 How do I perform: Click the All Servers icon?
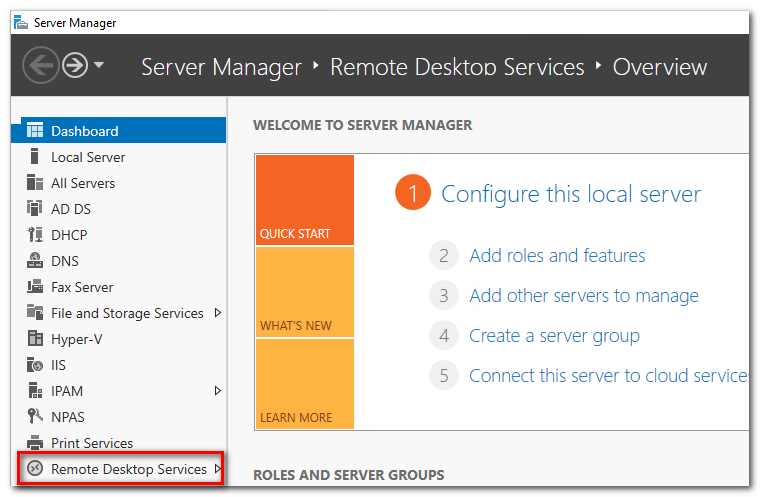[x=35, y=183]
